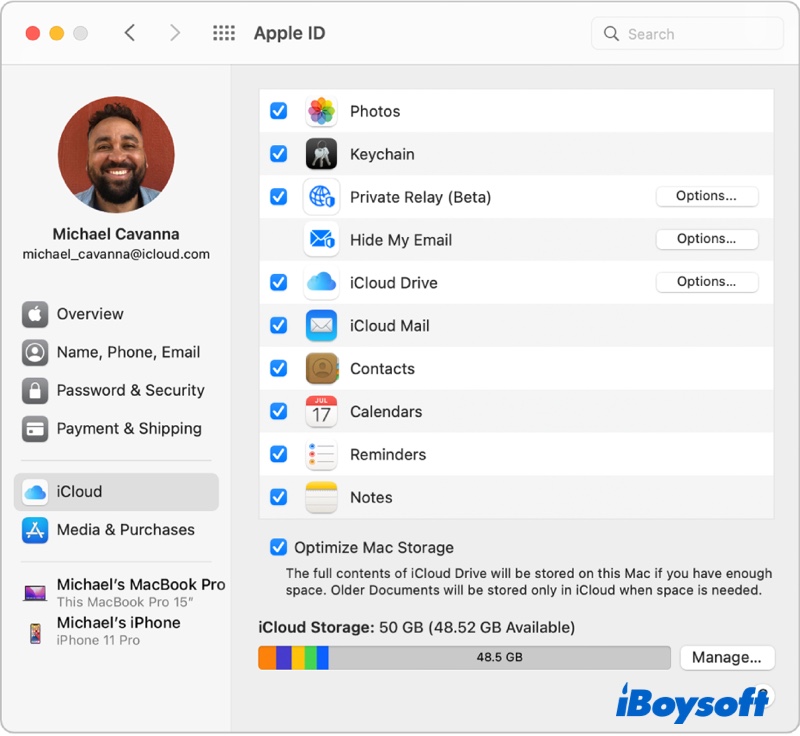Screen dimensions: 800x736
Task: Click the Michael Cavanna name text
Action: 116,234
